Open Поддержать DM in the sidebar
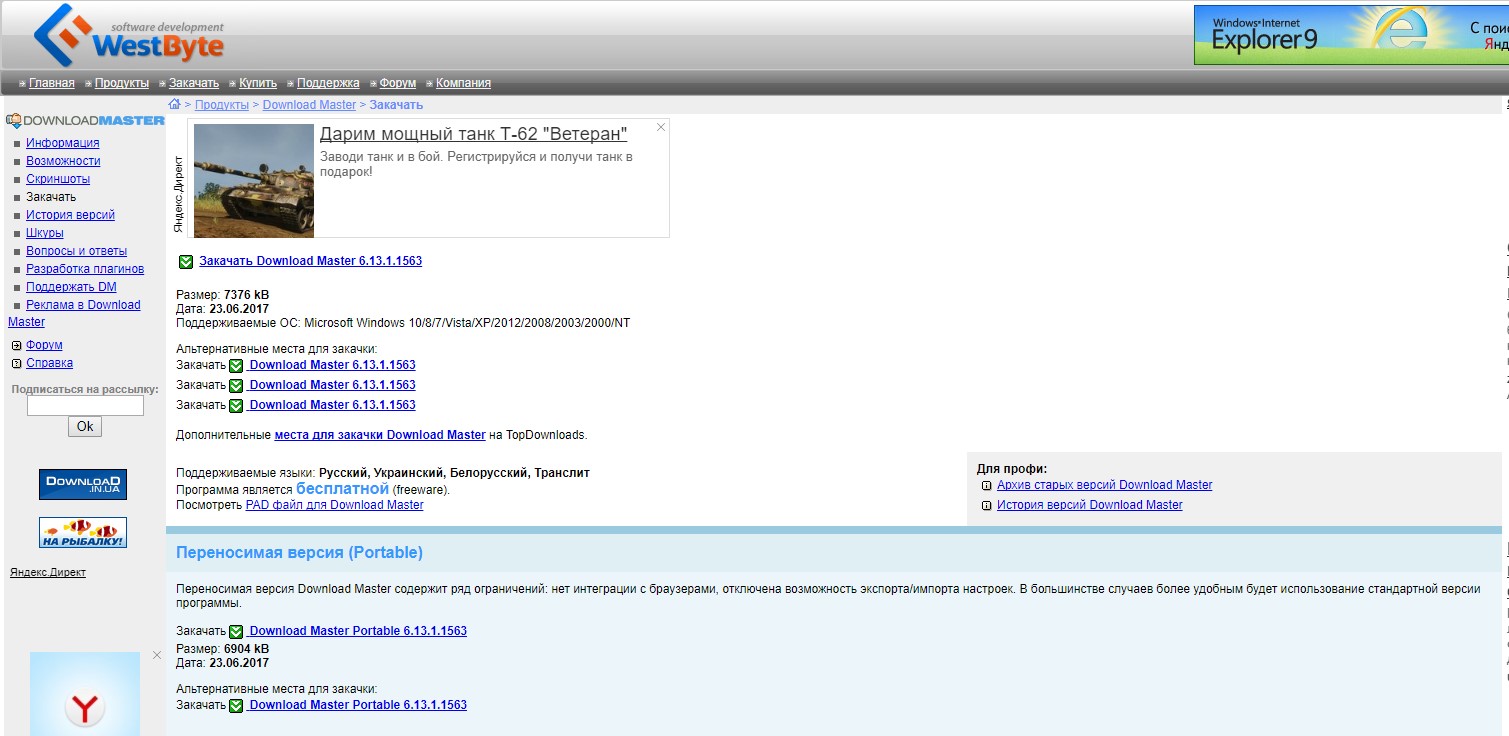 [71, 287]
